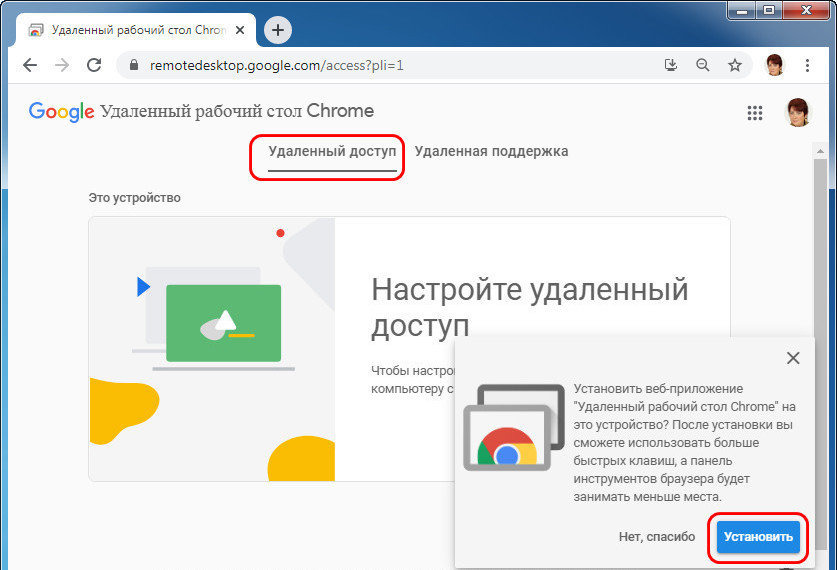This screenshot has height=570, width=837.
Task: Click the browser back arrow
Action: [x=30, y=66]
